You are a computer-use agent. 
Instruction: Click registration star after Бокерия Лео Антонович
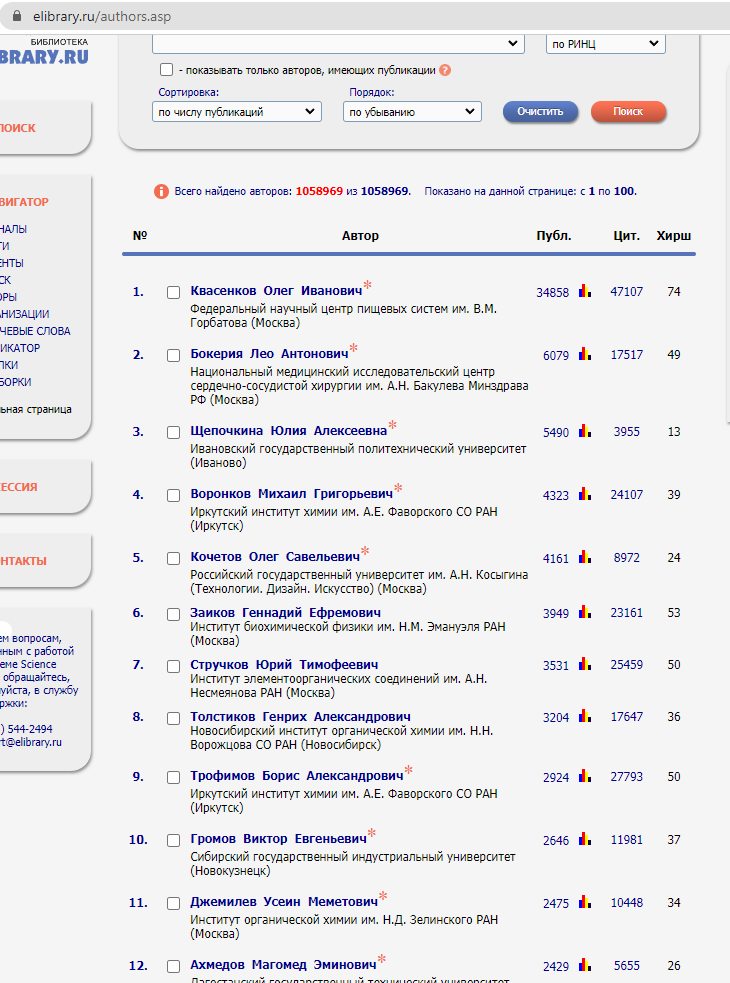point(354,347)
